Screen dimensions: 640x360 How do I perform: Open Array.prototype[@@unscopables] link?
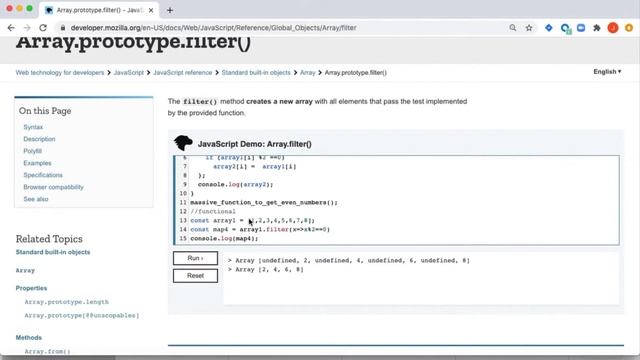point(82,316)
